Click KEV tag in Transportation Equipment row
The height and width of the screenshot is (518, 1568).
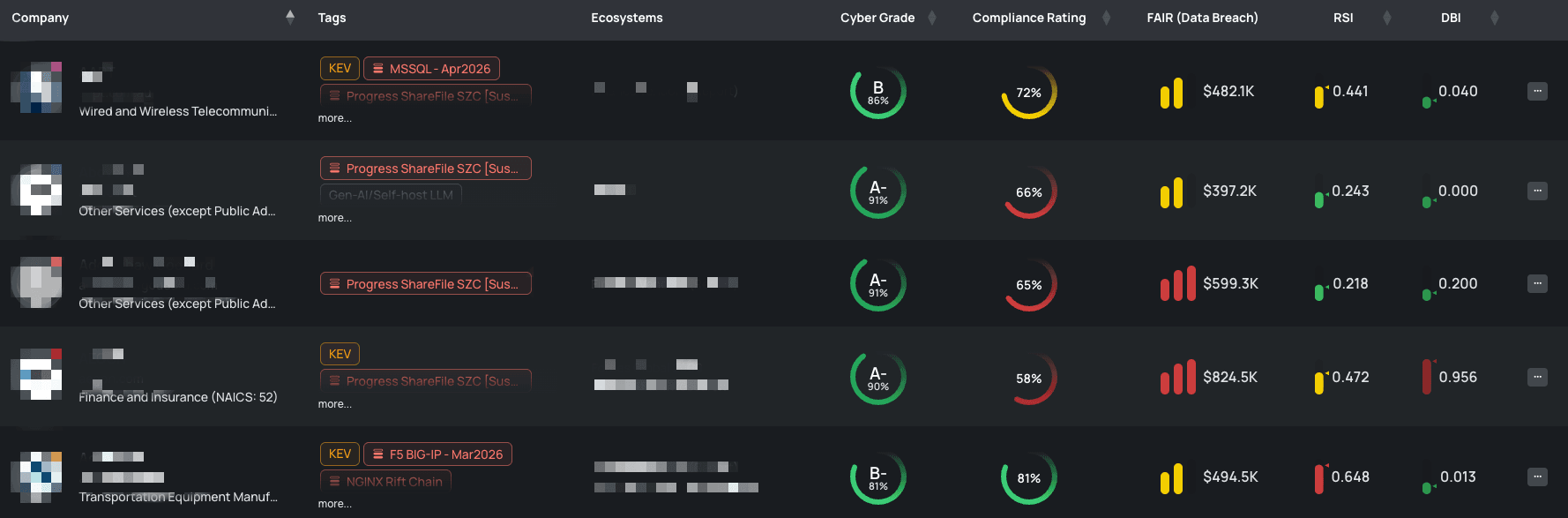point(340,454)
